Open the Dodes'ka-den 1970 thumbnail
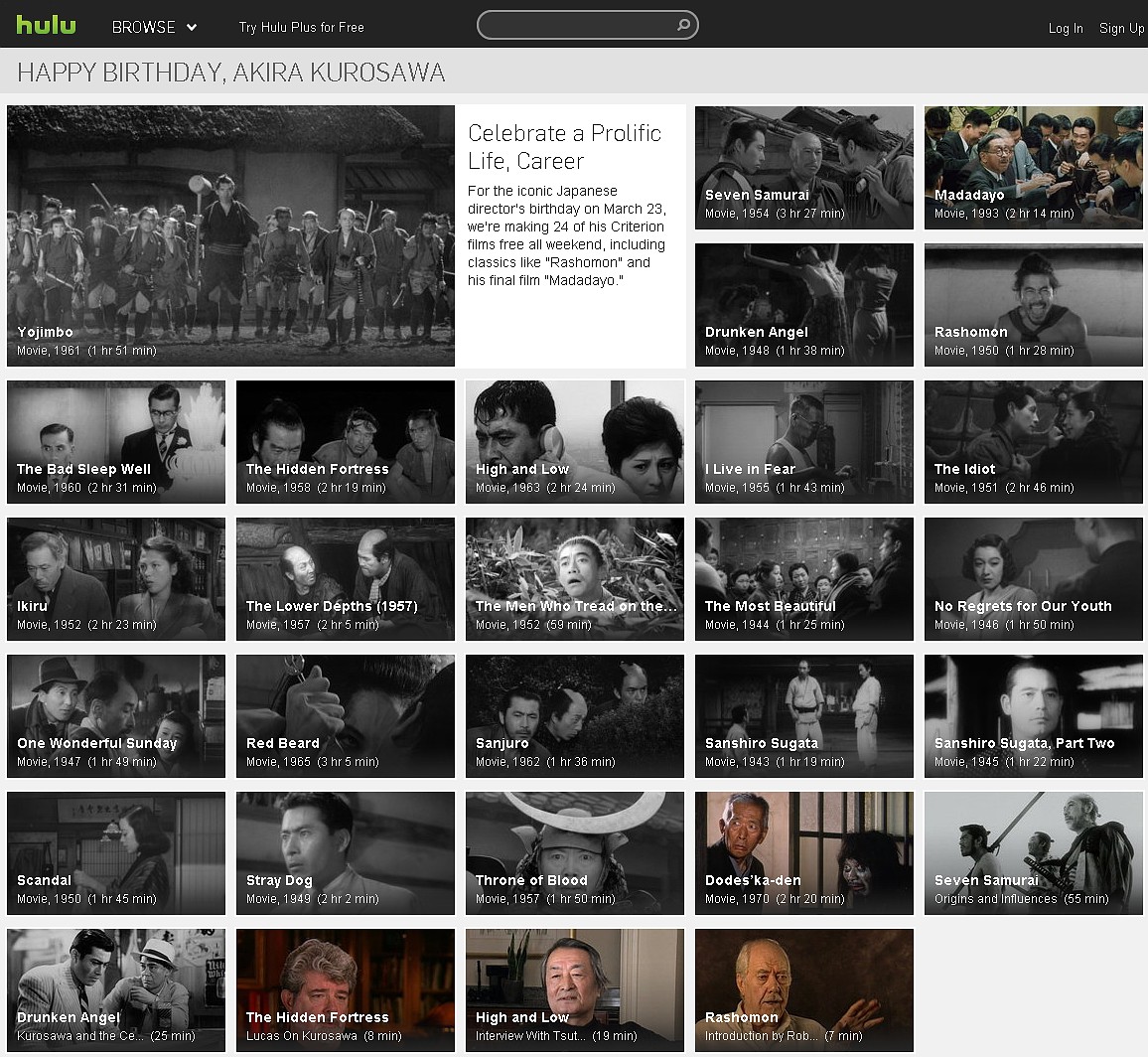 pos(803,852)
